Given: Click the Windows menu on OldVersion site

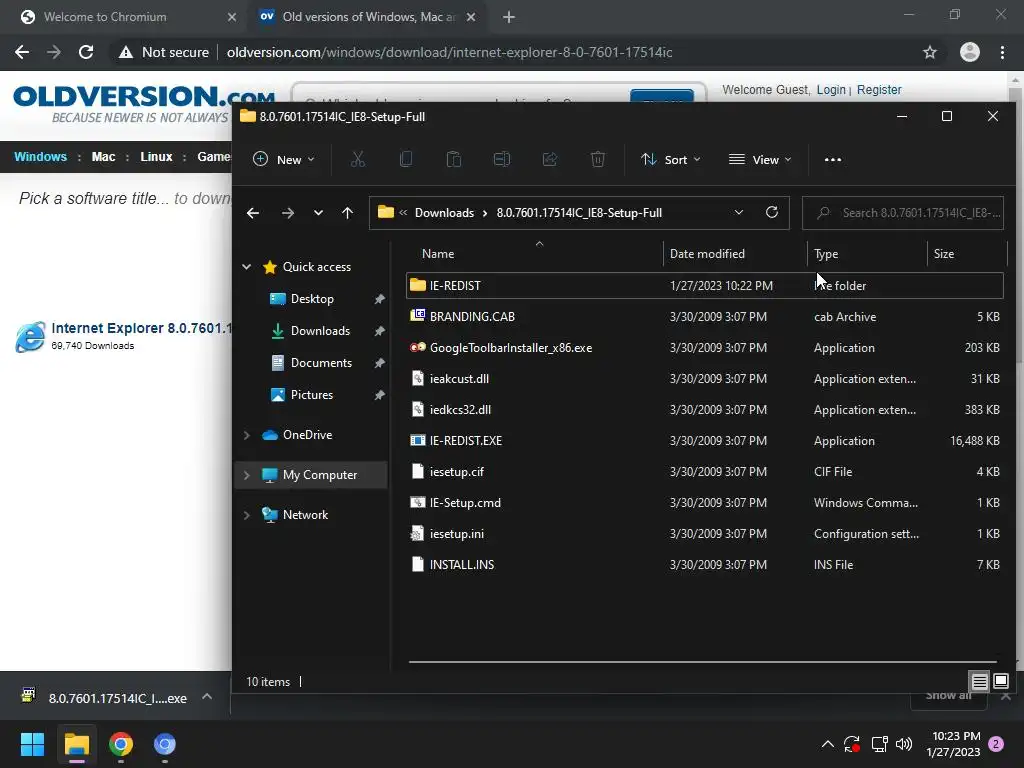Looking at the screenshot, I should click(40, 157).
